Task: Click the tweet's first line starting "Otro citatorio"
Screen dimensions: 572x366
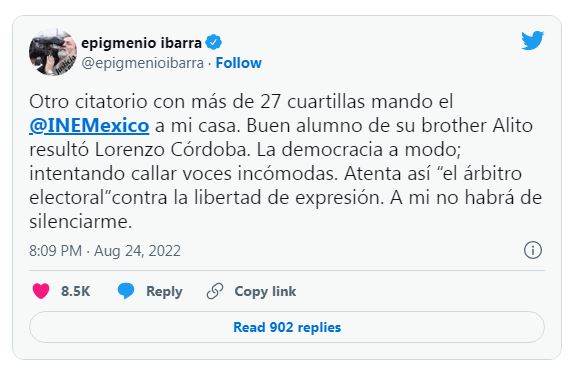Action: [241, 101]
